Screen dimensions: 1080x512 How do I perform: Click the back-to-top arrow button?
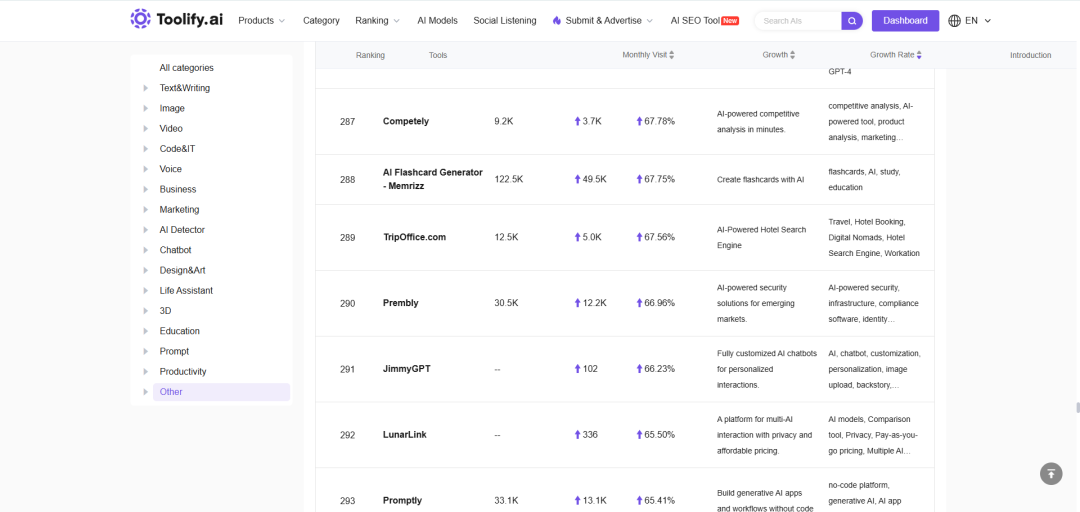pyautogui.click(x=1051, y=473)
